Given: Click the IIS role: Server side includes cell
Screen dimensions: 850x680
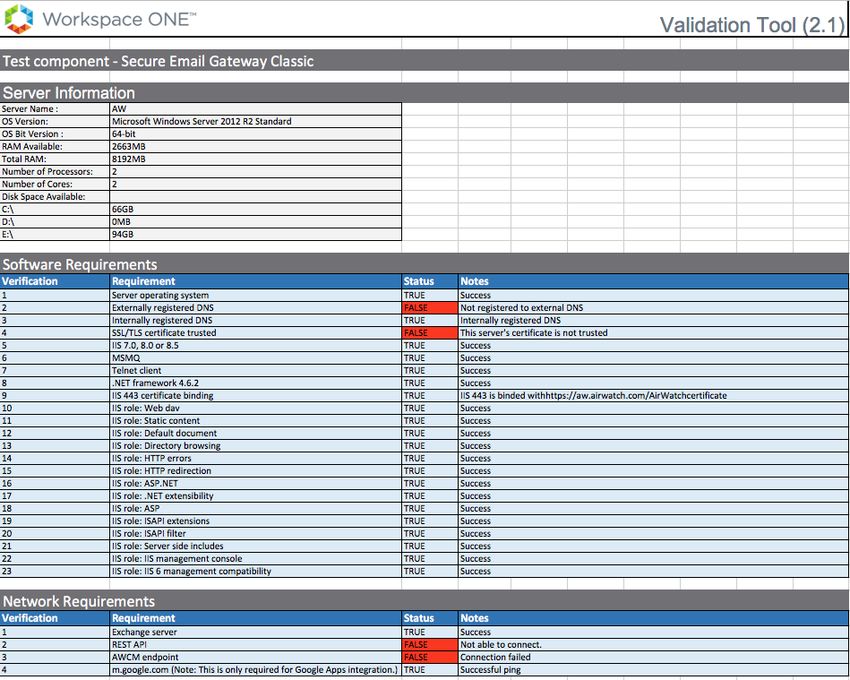Looking at the screenshot, I should 255,546.
